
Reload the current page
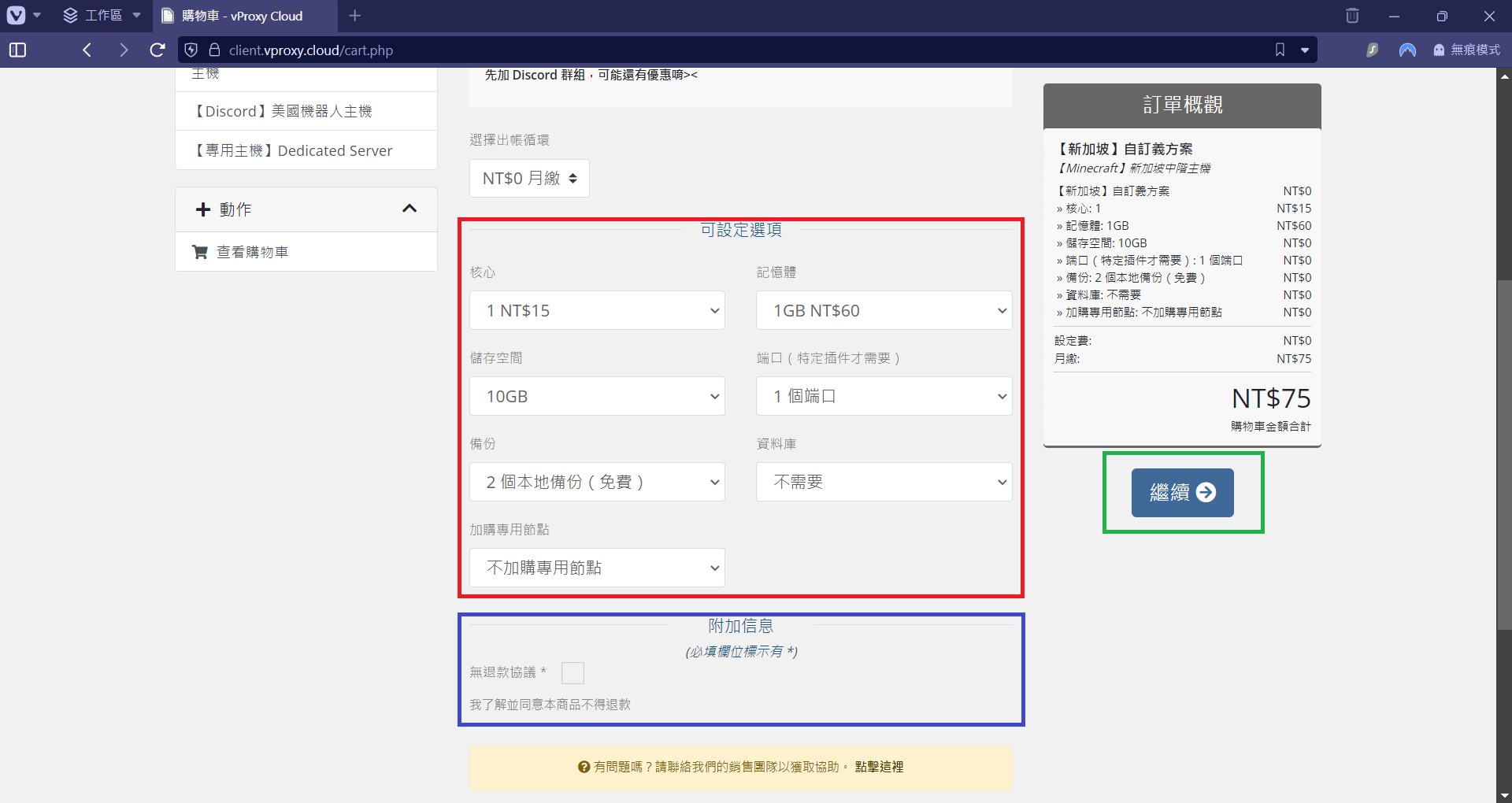click(157, 50)
